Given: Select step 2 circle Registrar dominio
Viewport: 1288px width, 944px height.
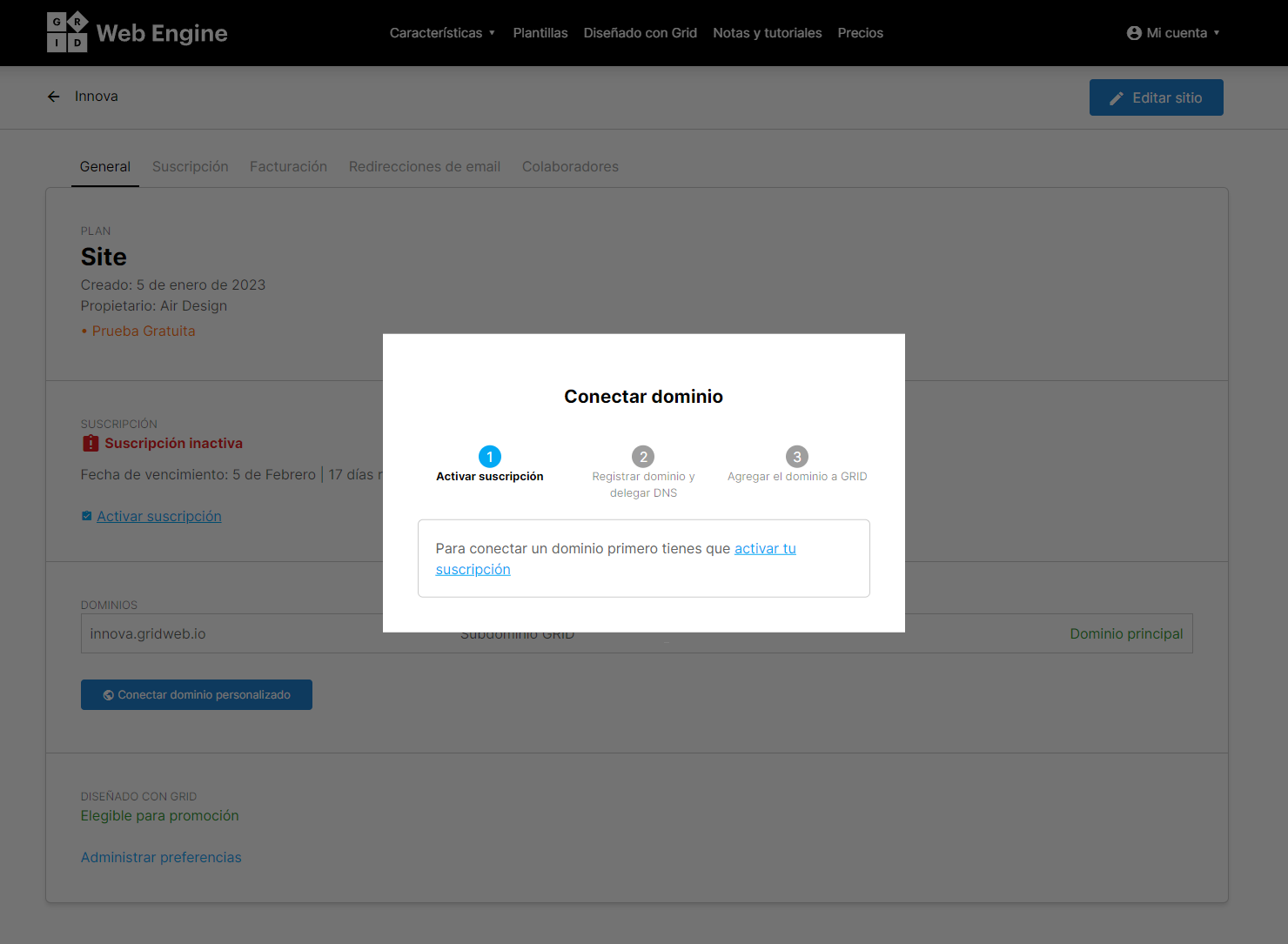Looking at the screenshot, I should pos(643,457).
